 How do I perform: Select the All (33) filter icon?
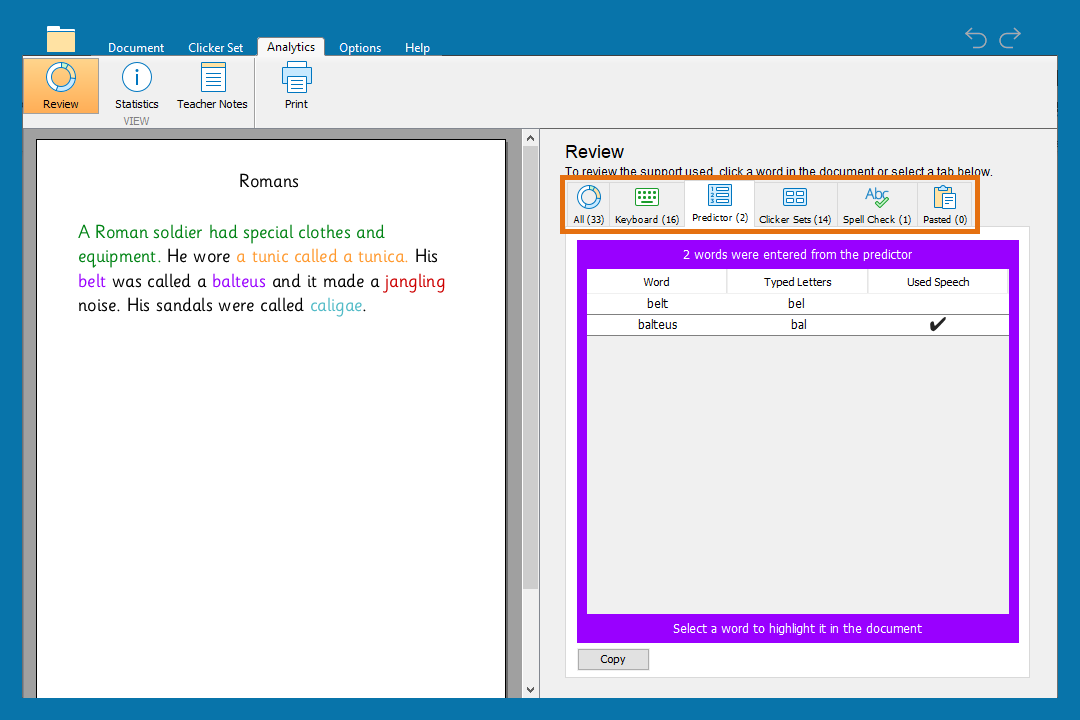click(588, 203)
